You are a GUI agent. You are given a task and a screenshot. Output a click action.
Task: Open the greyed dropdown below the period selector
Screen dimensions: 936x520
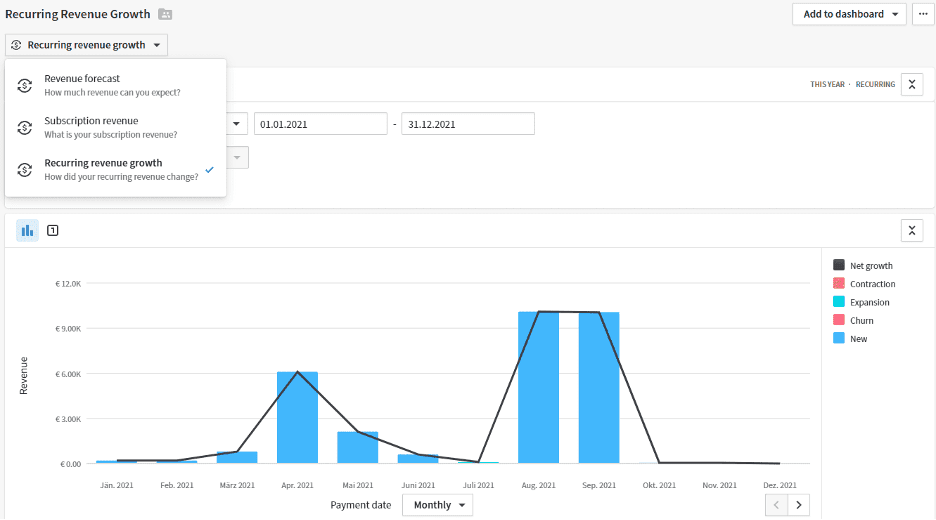[x=237, y=158]
